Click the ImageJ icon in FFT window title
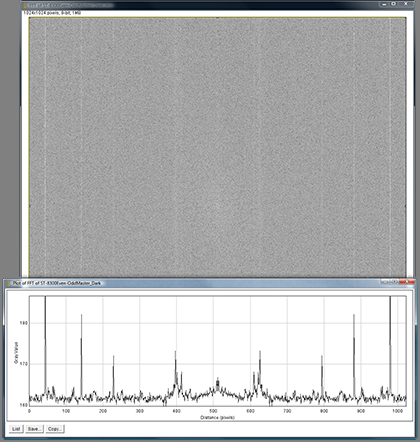The width and height of the screenshot is (420, 442). pyautogui.click(x=25, y=5)
